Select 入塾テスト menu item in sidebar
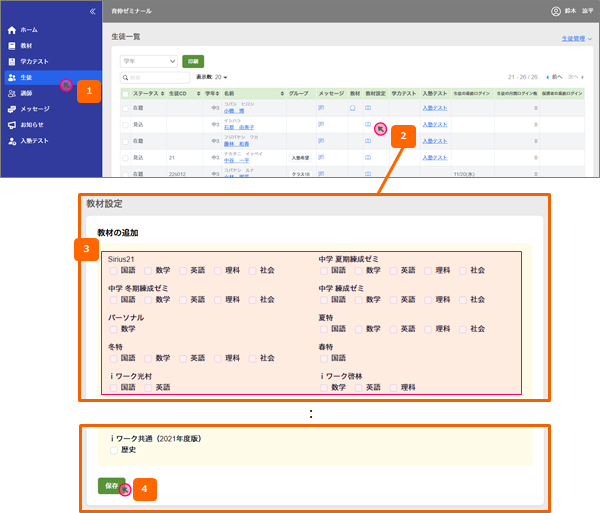The height and width of the screenshot is (513, 600). 34,141
